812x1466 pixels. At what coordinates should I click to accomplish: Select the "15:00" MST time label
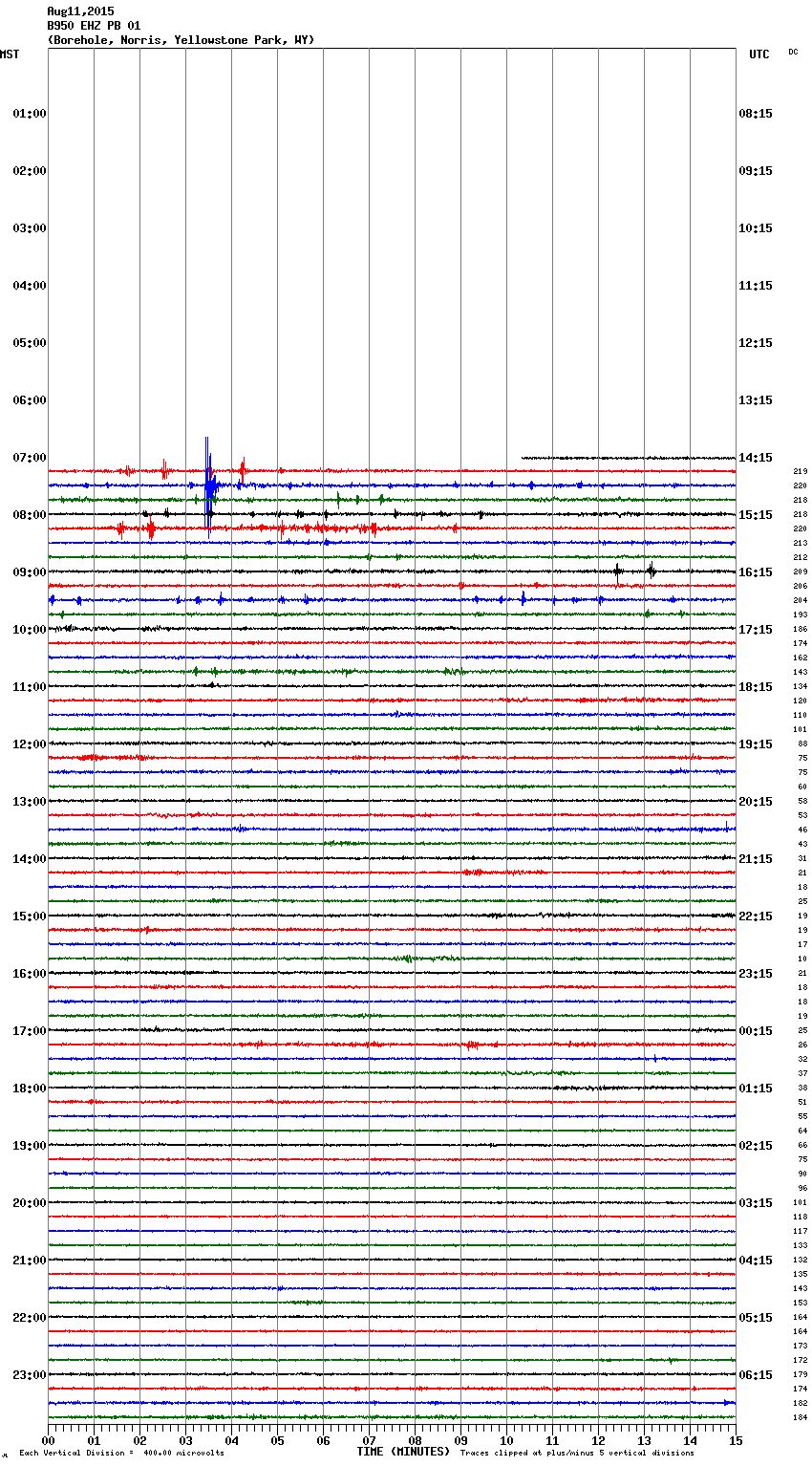30,916
